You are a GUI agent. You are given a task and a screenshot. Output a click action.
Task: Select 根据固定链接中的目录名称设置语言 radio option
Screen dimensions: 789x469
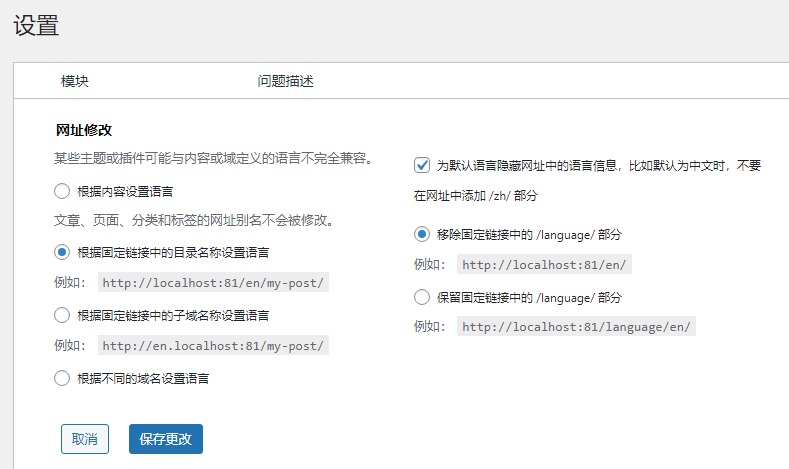62,252
